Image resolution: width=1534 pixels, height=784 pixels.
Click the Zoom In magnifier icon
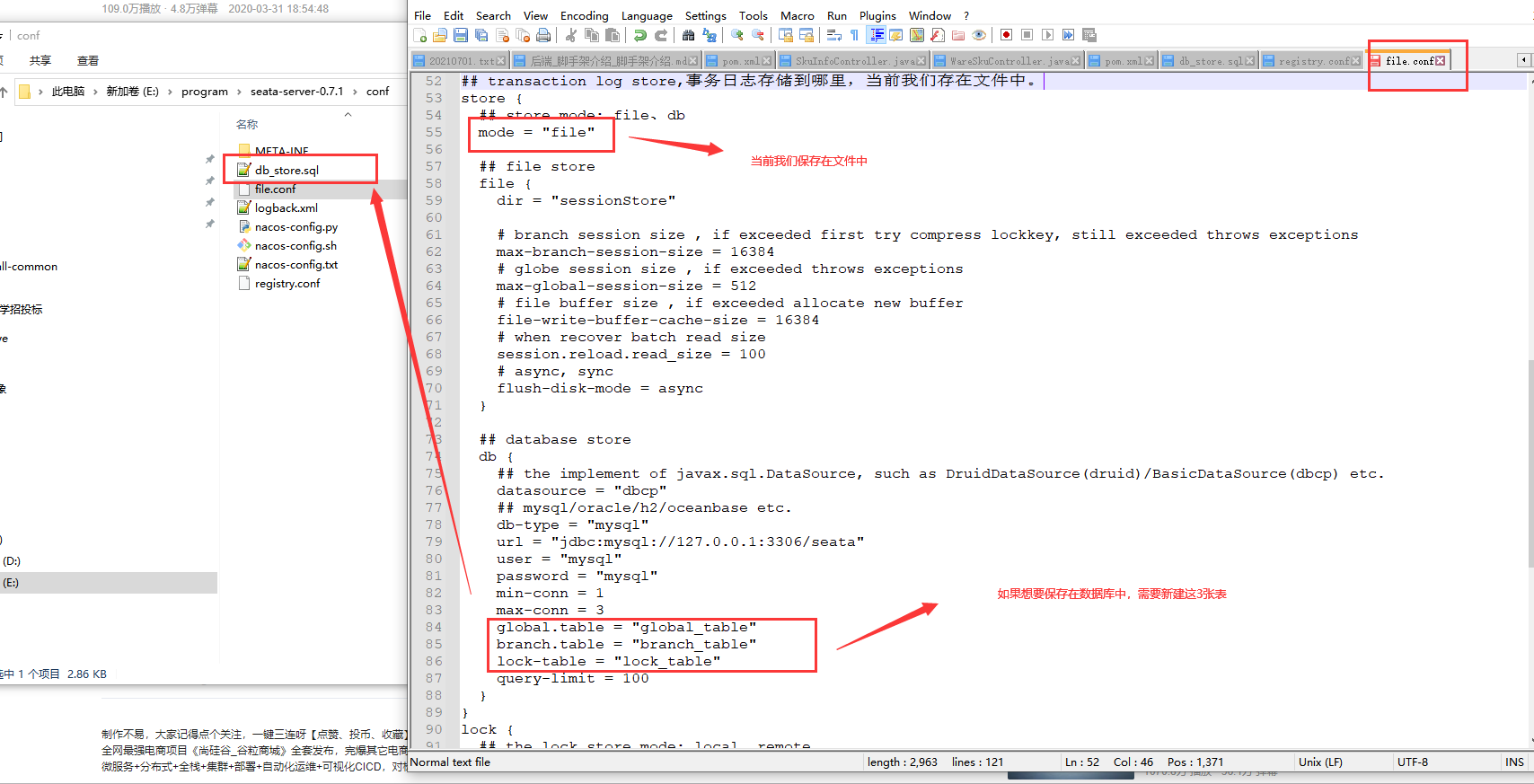[x=737, y=35]
